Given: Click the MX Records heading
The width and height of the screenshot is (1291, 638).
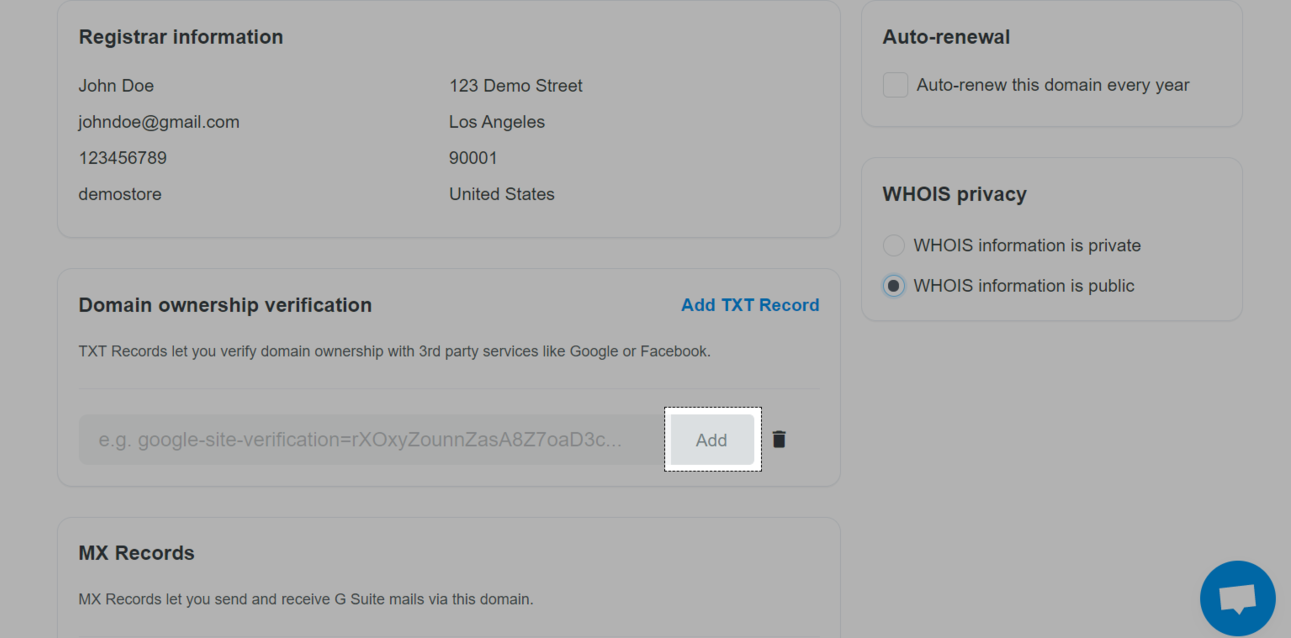Looking at the screenshot, I should [x=137, y=553].
